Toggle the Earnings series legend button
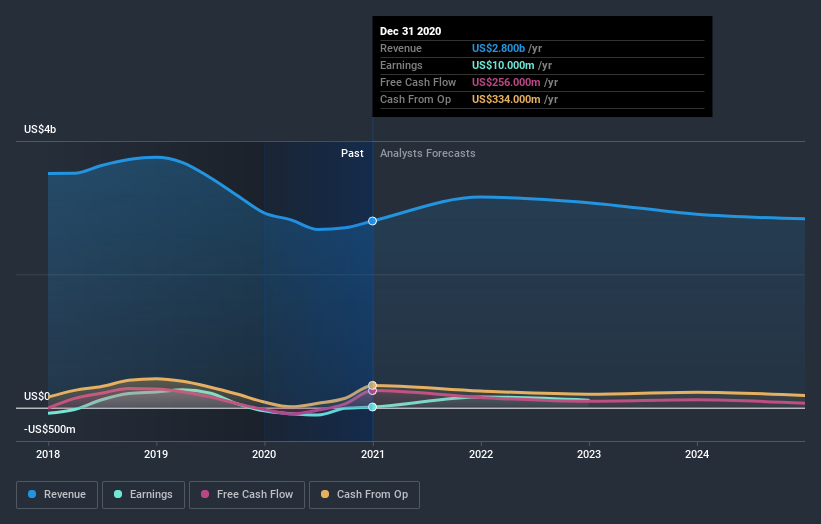This screenshot has height=524, width=821. click(143, 495)
